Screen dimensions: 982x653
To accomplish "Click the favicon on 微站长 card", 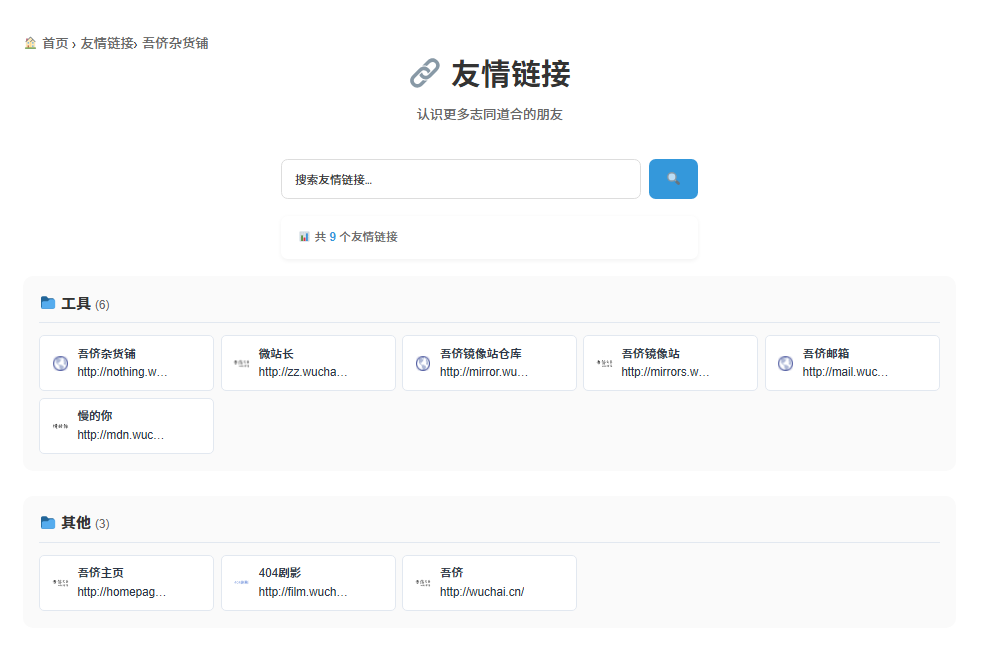I will point(241,363).
